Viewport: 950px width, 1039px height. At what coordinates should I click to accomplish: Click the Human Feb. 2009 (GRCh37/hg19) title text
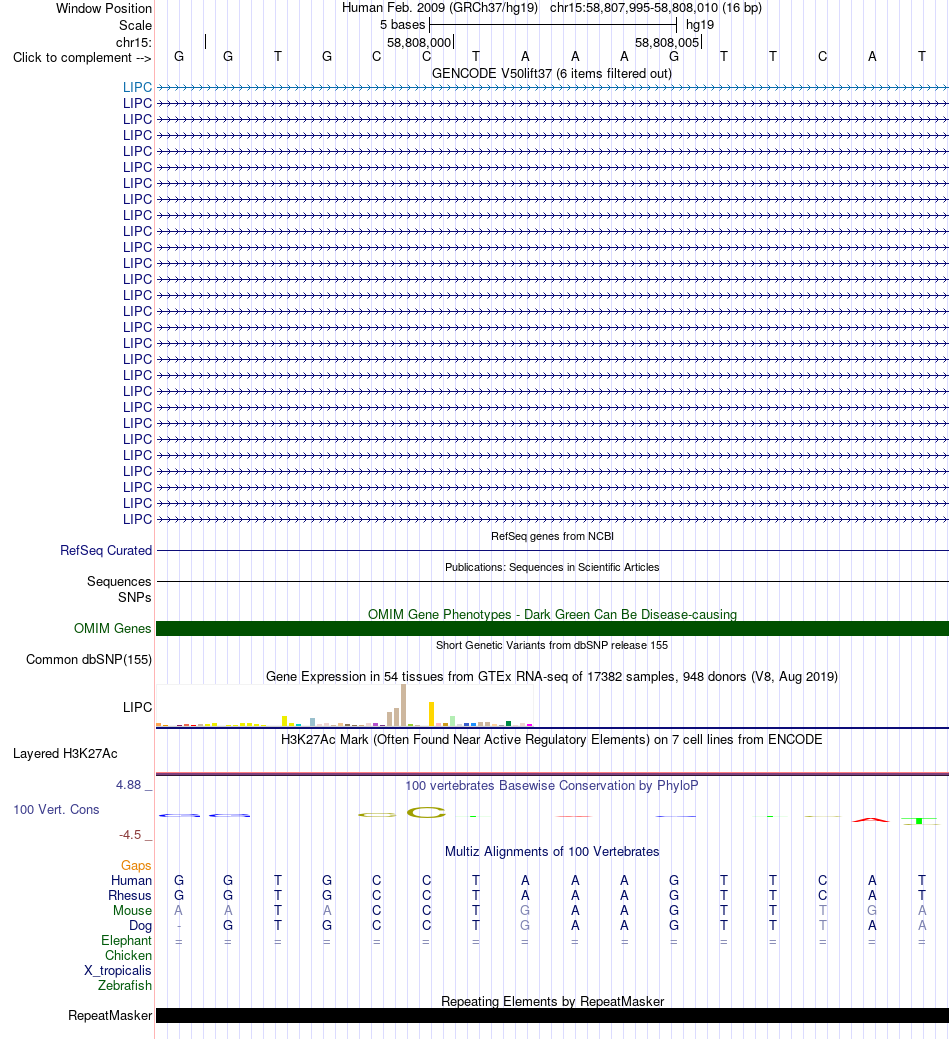[x=440, y=8]
